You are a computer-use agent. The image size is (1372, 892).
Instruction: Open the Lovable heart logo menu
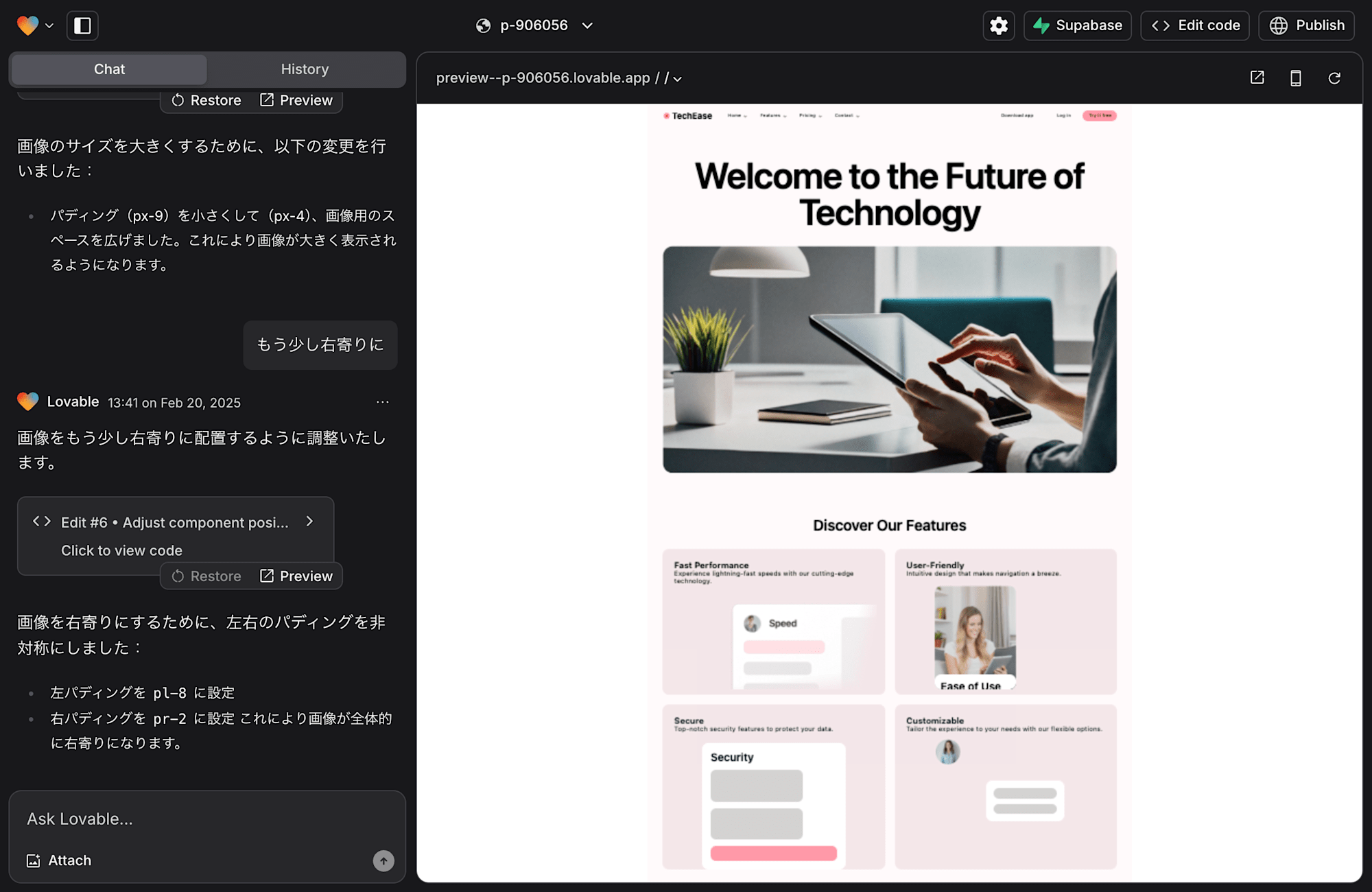coord(34,25)
